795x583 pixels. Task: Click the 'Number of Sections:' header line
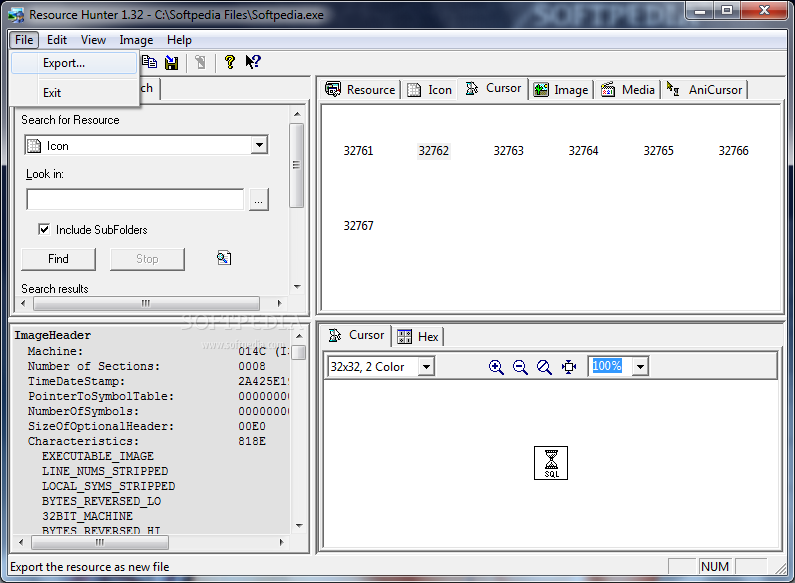click(x=94, y=366)
